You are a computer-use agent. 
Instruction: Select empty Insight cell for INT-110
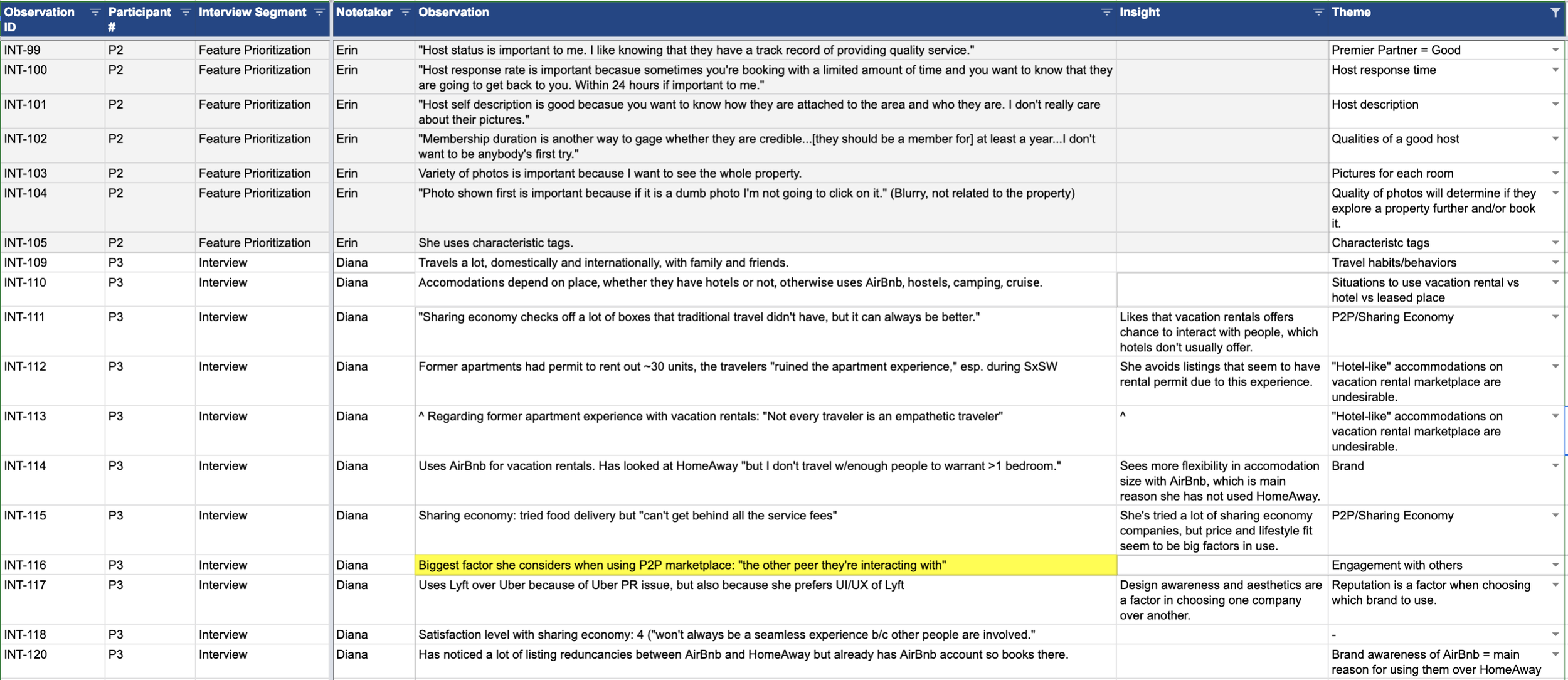point(1221,290)
